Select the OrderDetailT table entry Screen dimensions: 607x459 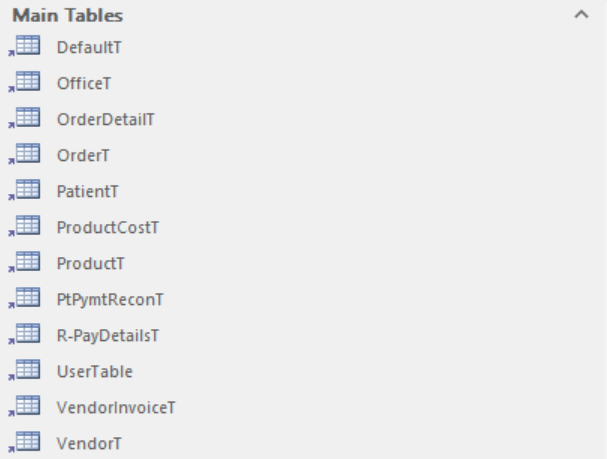coord(105,119)
